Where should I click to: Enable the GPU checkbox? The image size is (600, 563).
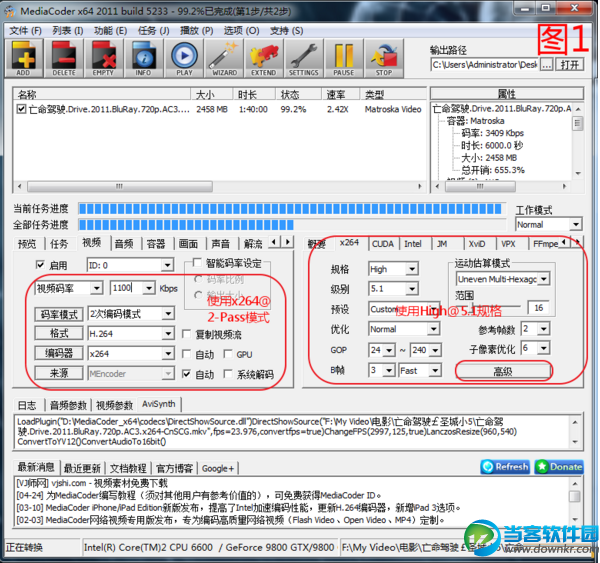click(228, 354)
